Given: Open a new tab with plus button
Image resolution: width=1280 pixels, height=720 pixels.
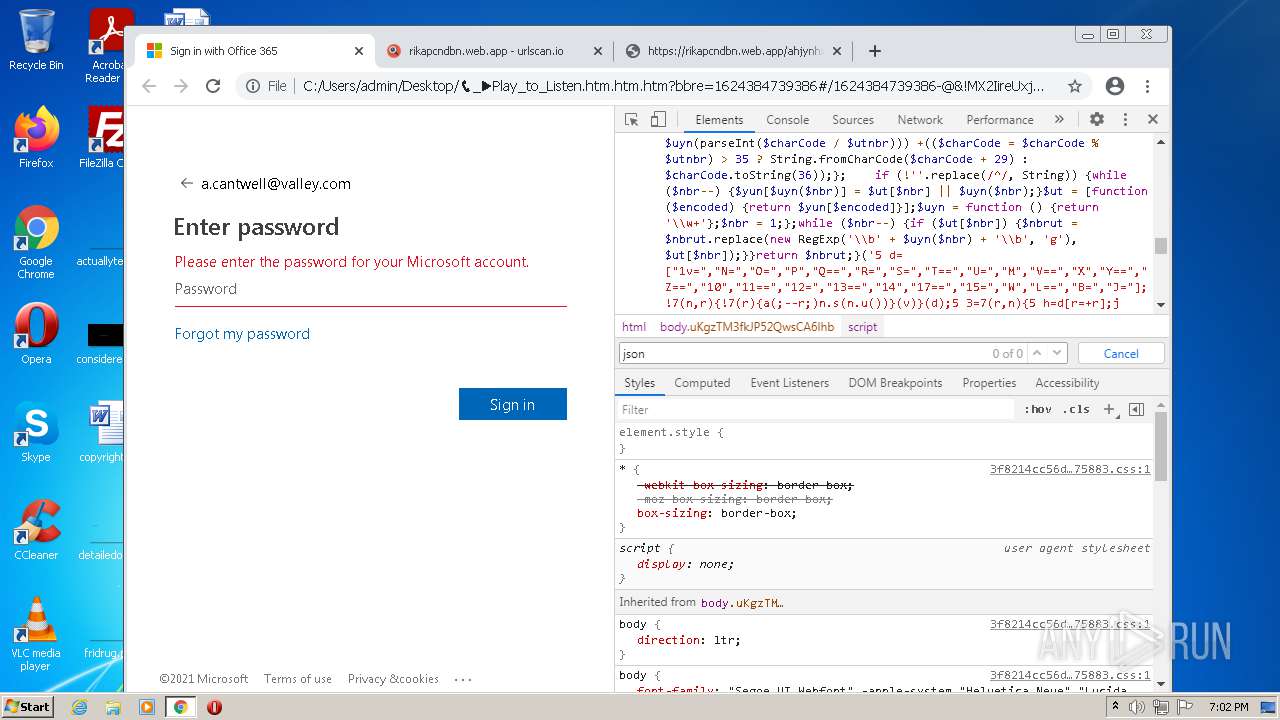Looking at the screenshot, I should (x=875, y=51).
